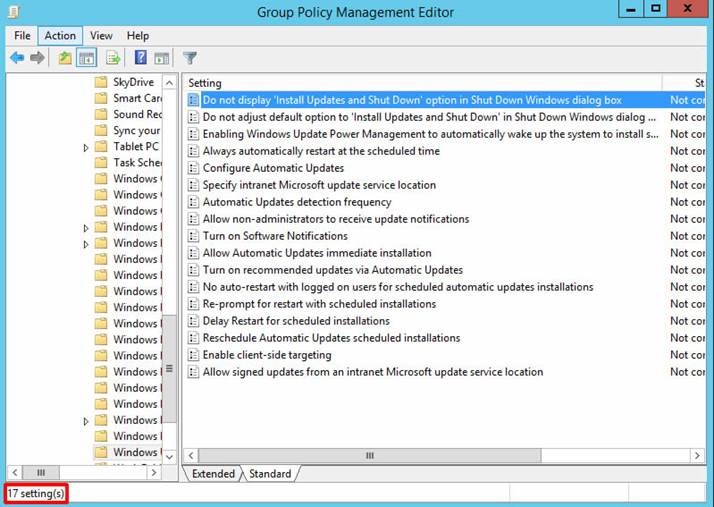The height and width of the screenshot is (507, 714).
Task: Click the policy icon beside Configure Automatic Updates
Action: 194,168
